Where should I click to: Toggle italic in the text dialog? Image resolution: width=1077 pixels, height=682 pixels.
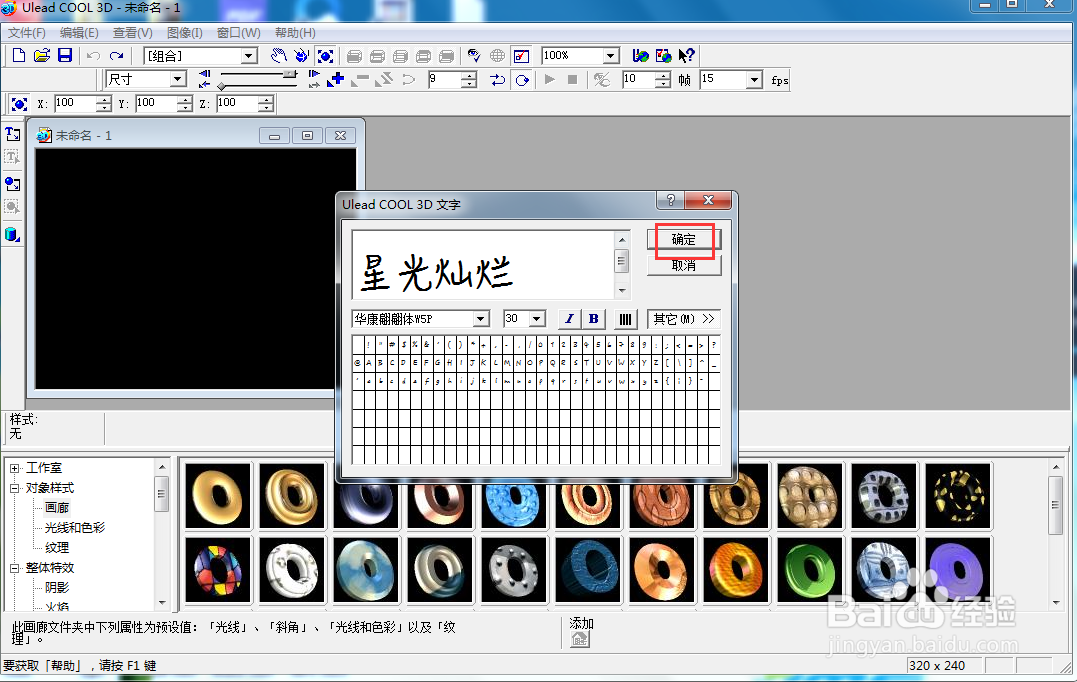point(569,319)
